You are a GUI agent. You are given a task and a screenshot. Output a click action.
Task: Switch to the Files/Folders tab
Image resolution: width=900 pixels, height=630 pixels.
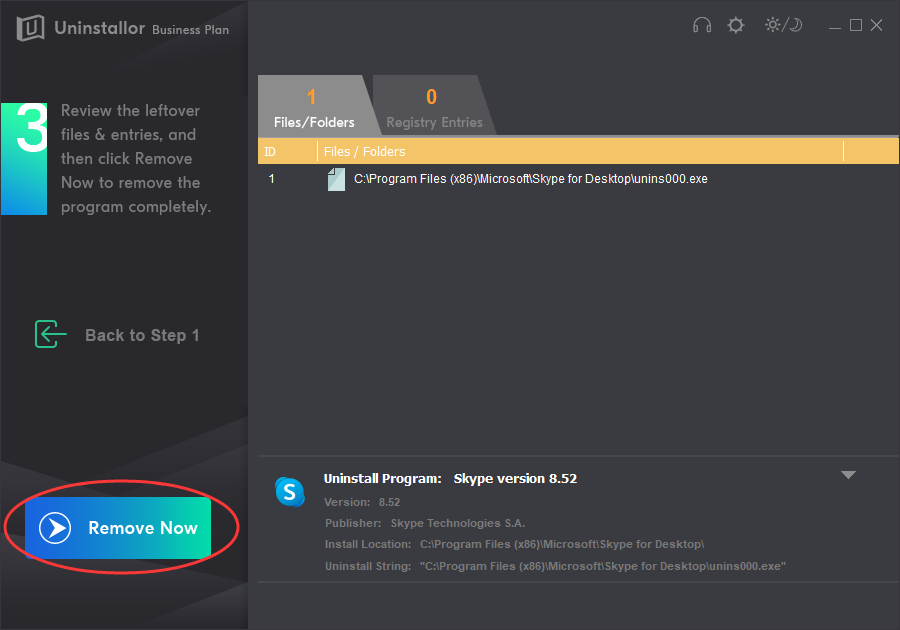pos(314,107)
